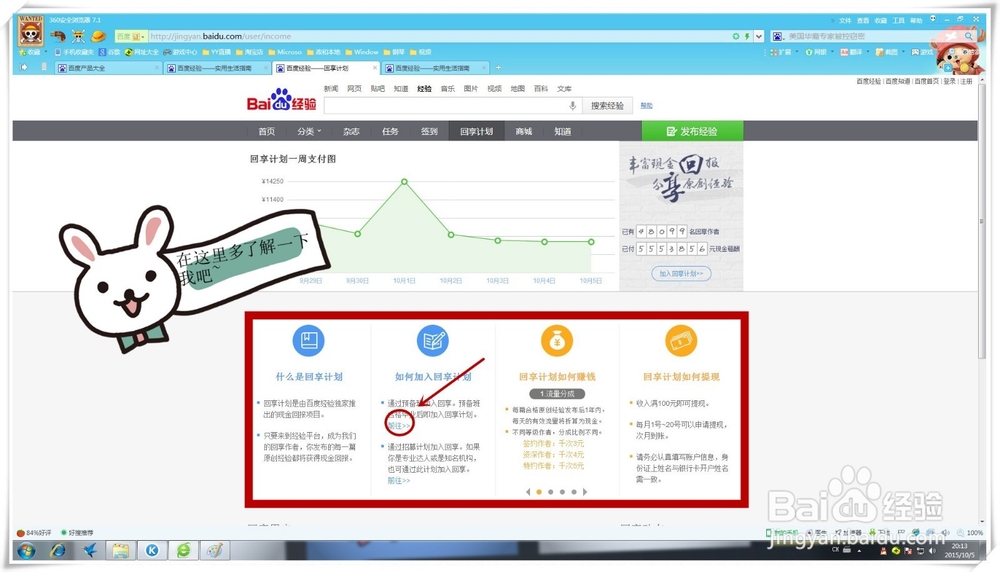1000x572 pixels.
Task: Click the microphone voice search icon
Action: (572, 106)
